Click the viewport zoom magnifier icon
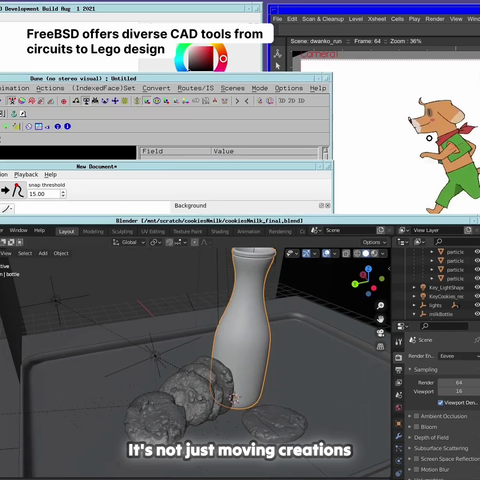480x480 pixels. [380, 306]
